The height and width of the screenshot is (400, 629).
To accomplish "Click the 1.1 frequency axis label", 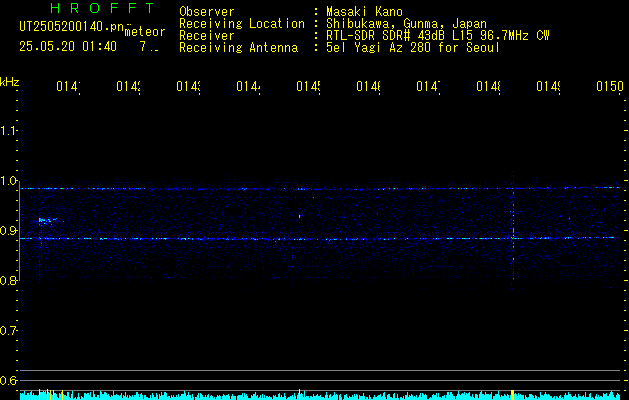I will (8, 131).
